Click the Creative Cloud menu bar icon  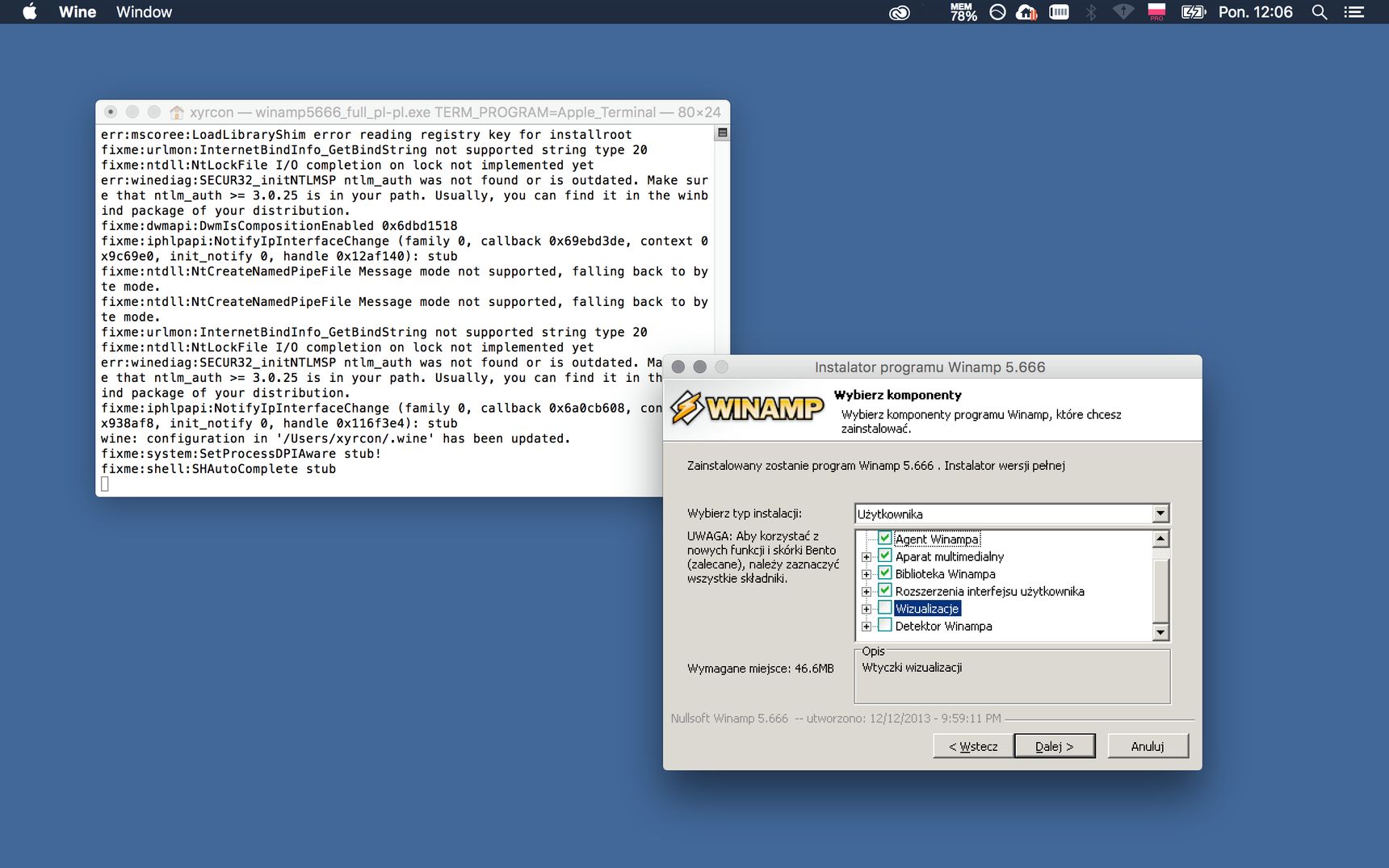(899, 12)
